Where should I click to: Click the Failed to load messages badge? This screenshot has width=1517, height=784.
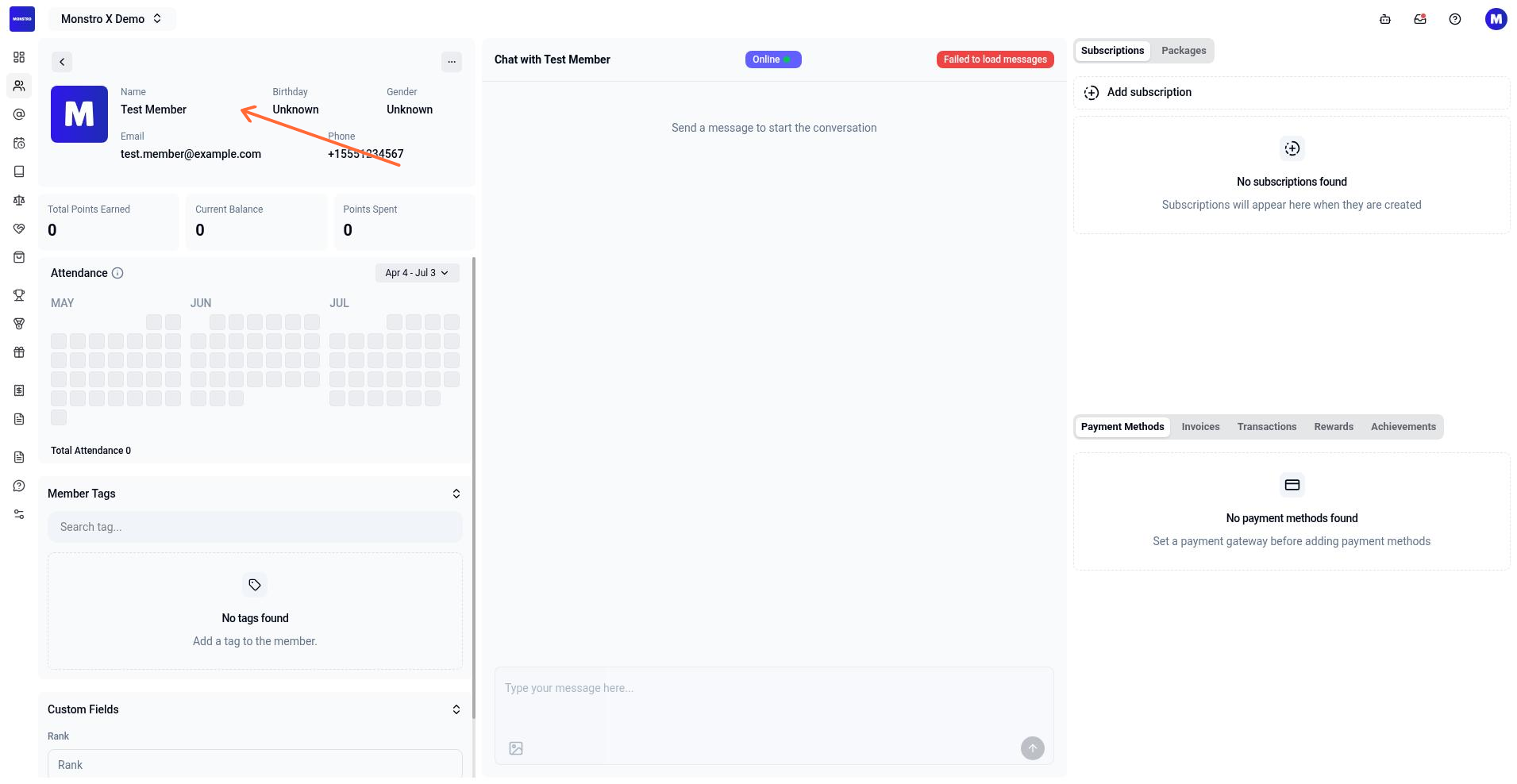pos(995,60)
